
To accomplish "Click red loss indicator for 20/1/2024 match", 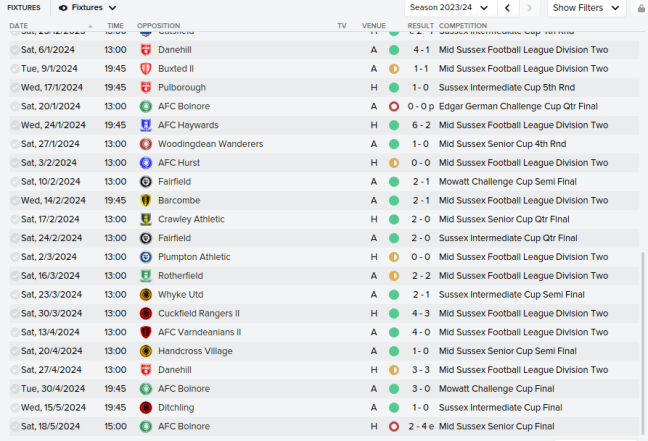I will coord(394,106).
